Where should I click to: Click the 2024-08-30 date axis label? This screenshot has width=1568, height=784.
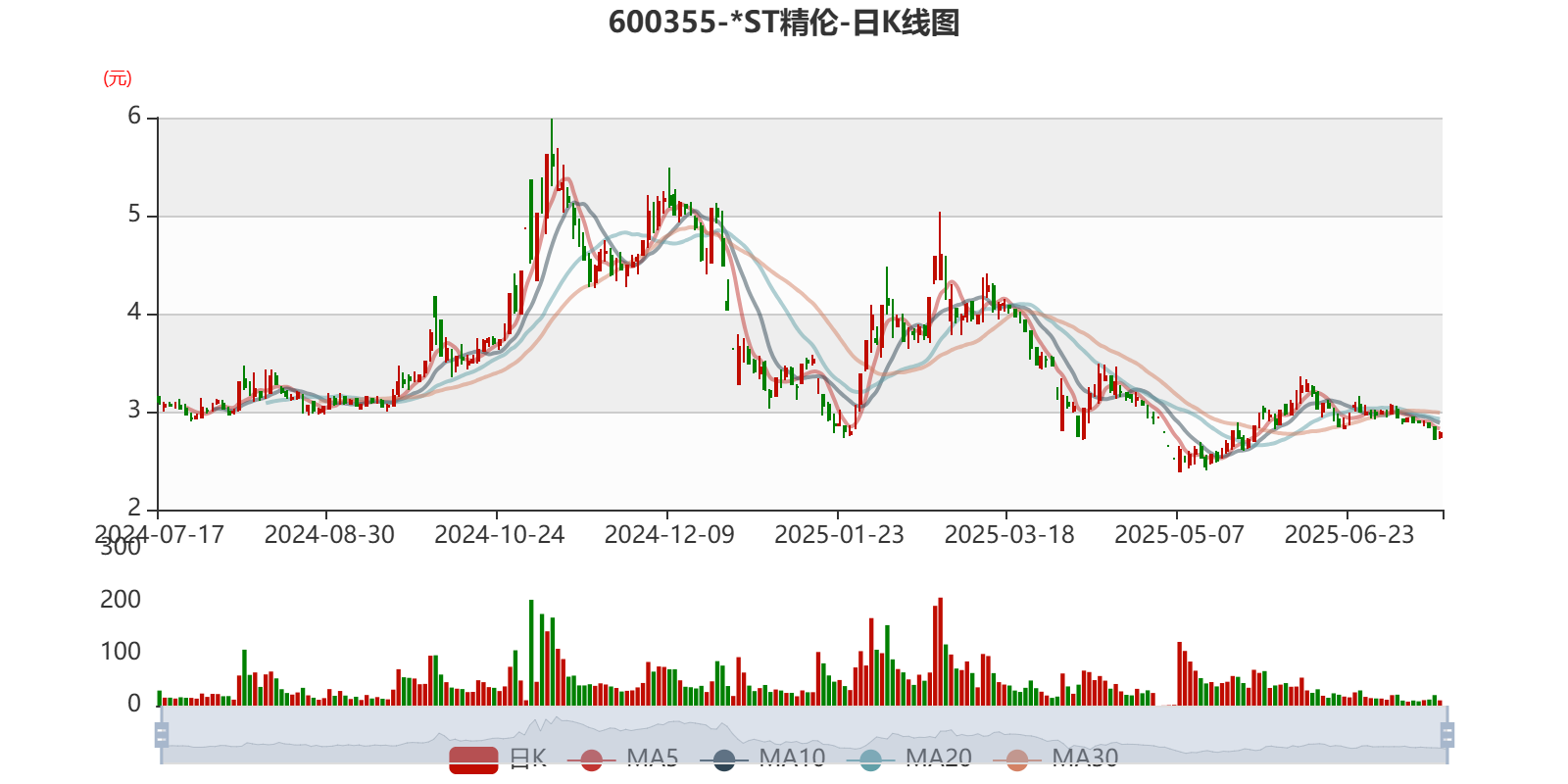pyautogui.click(x=329, y=534)
